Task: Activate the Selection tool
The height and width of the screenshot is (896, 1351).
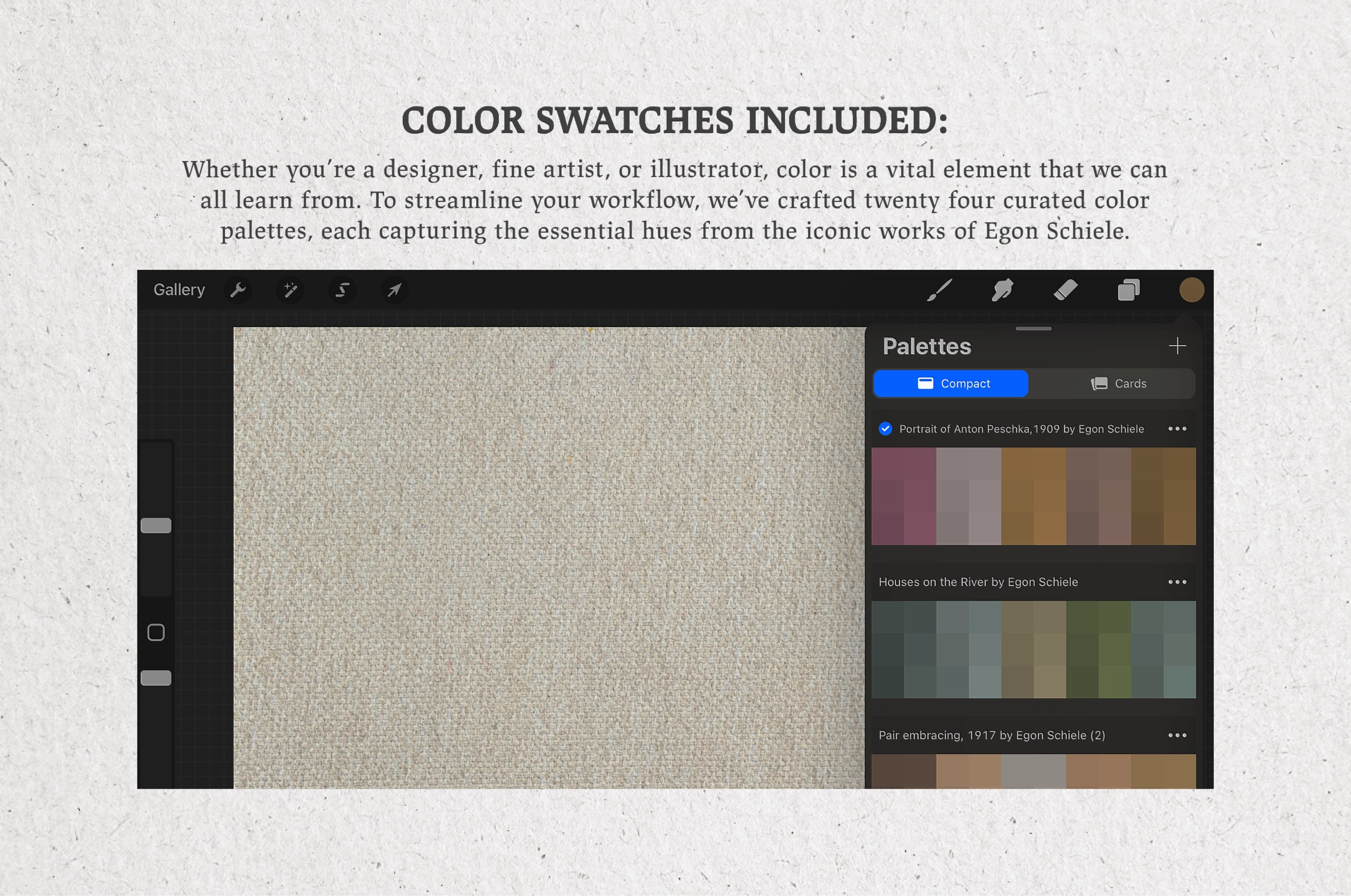Action: 341,290
